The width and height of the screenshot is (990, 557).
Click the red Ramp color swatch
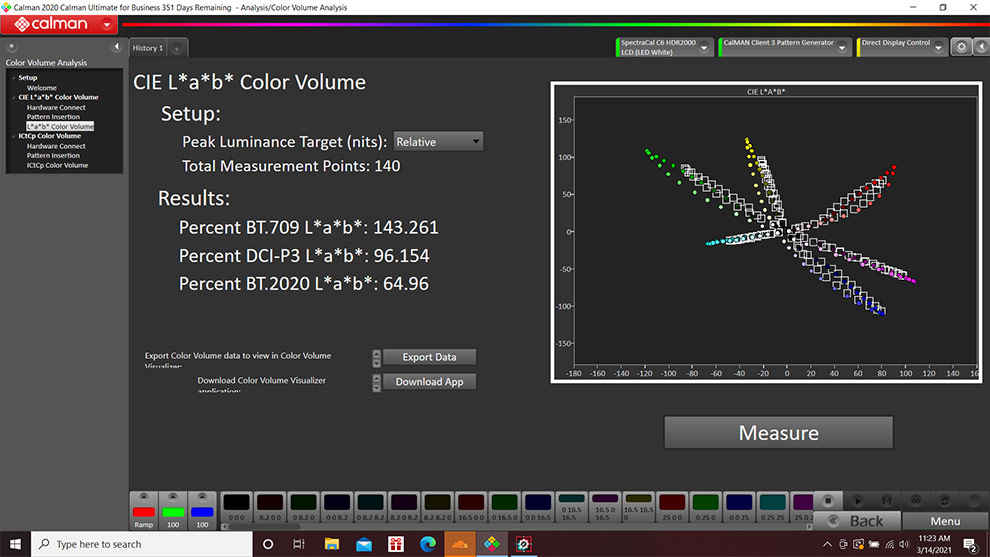pyautogui.click(x=144, y=511)
